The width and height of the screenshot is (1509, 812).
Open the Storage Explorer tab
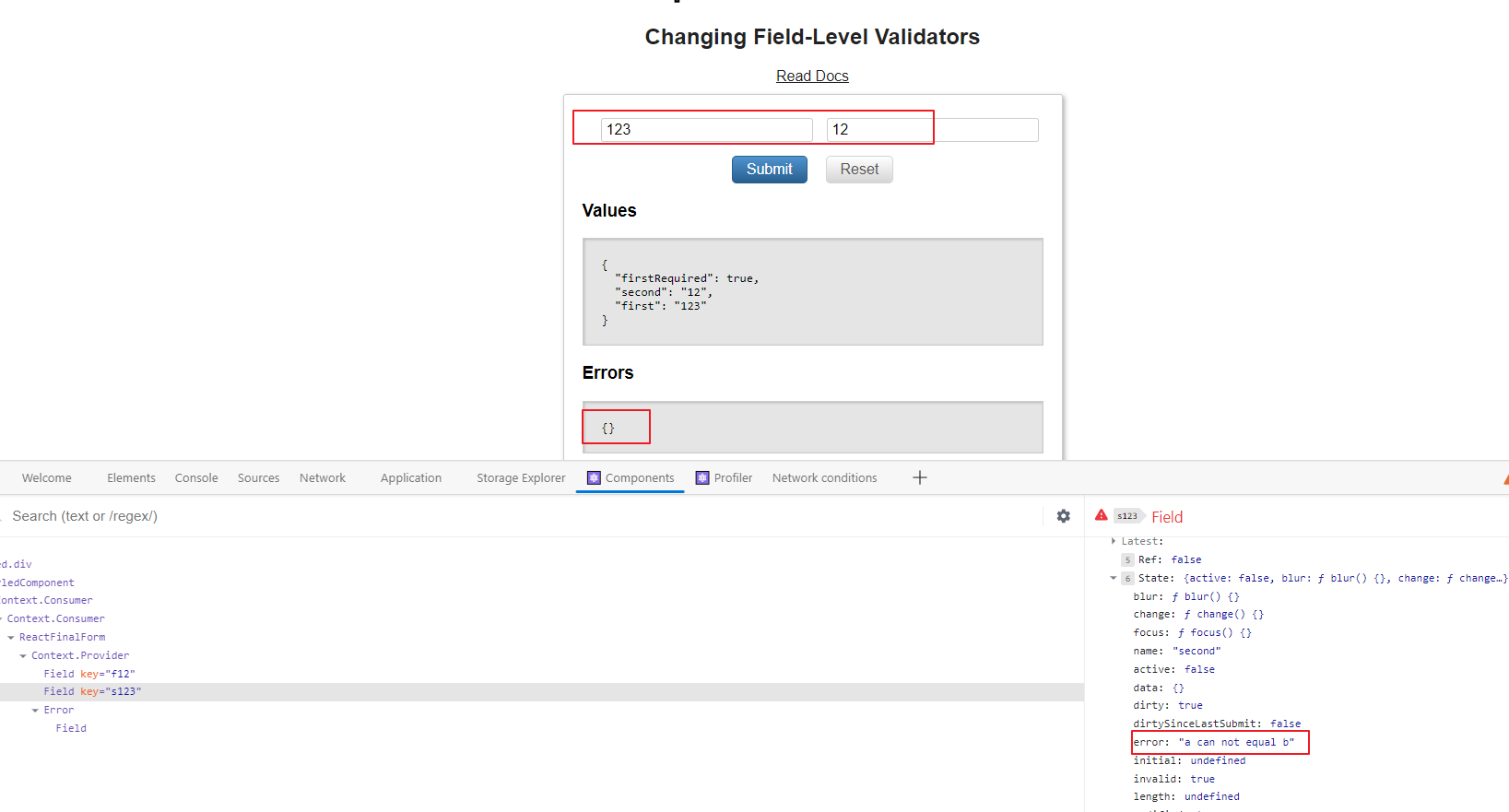tap(521, 477)
